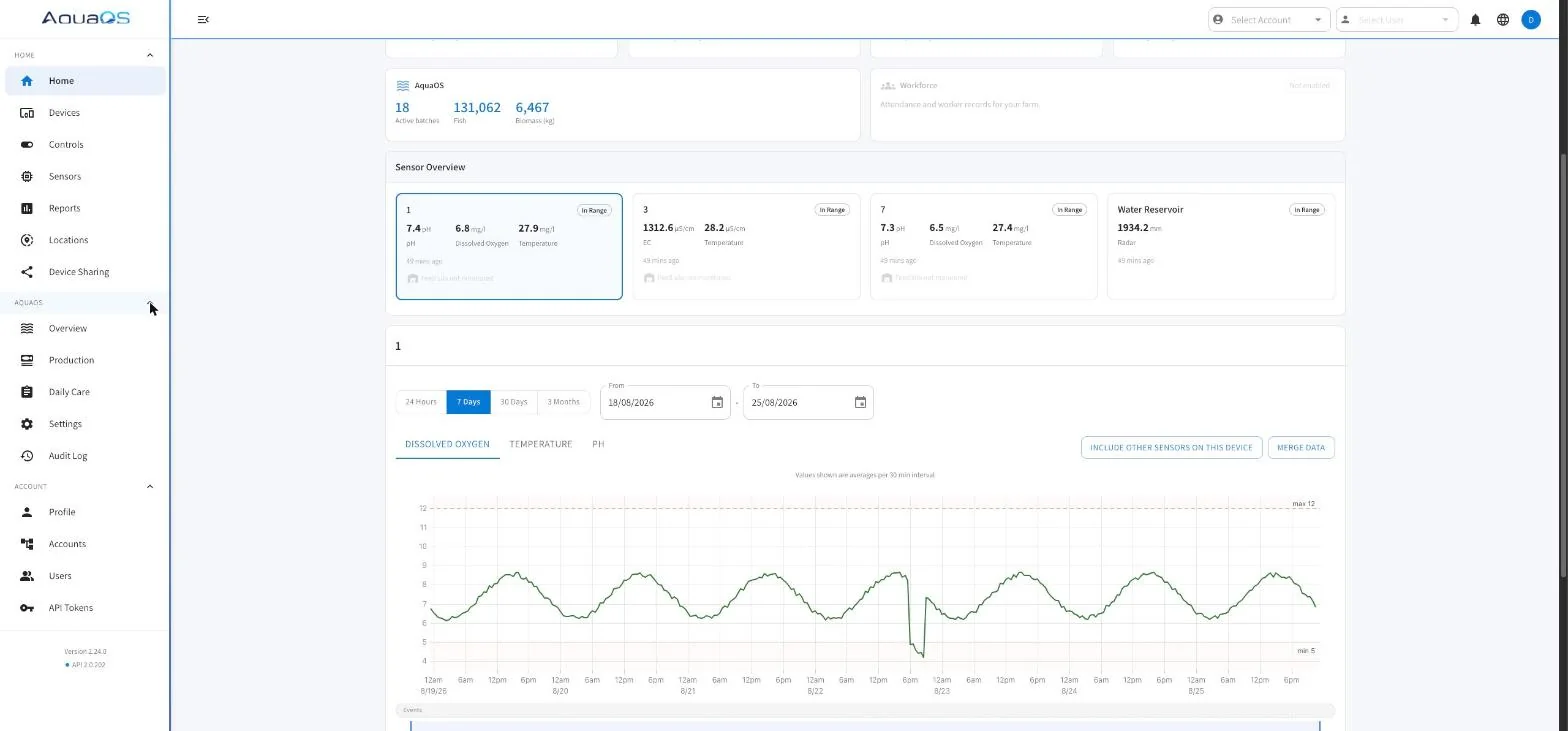Open the user avatar menu

1531,20
